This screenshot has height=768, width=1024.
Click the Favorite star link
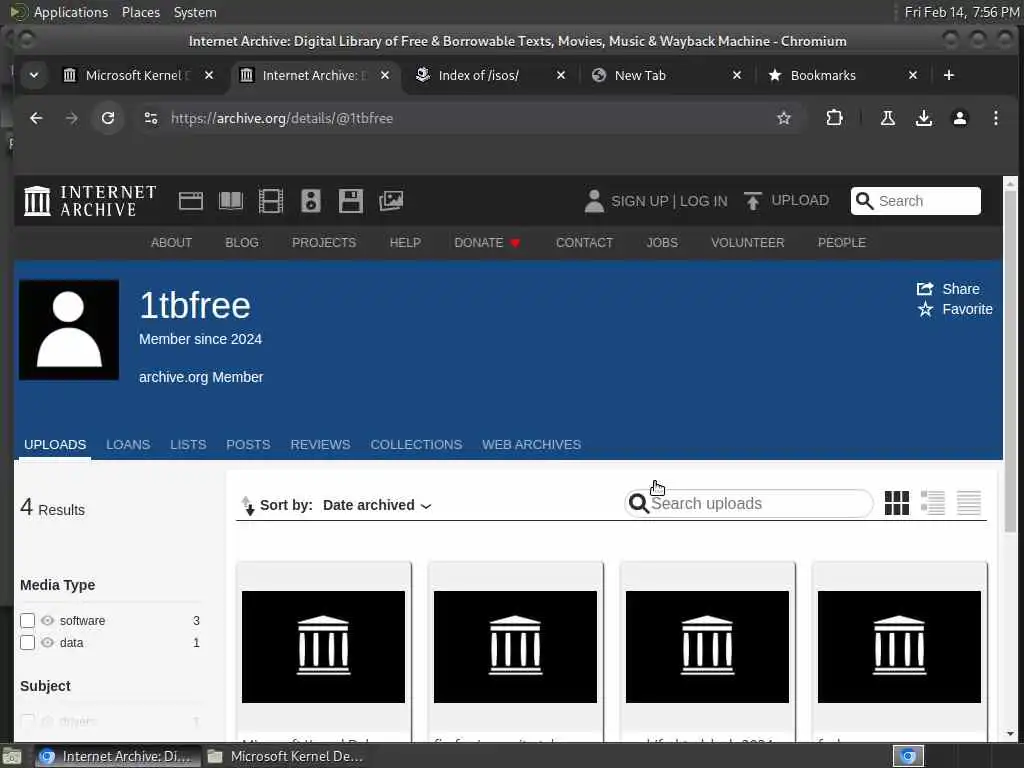tap(955, 310)
